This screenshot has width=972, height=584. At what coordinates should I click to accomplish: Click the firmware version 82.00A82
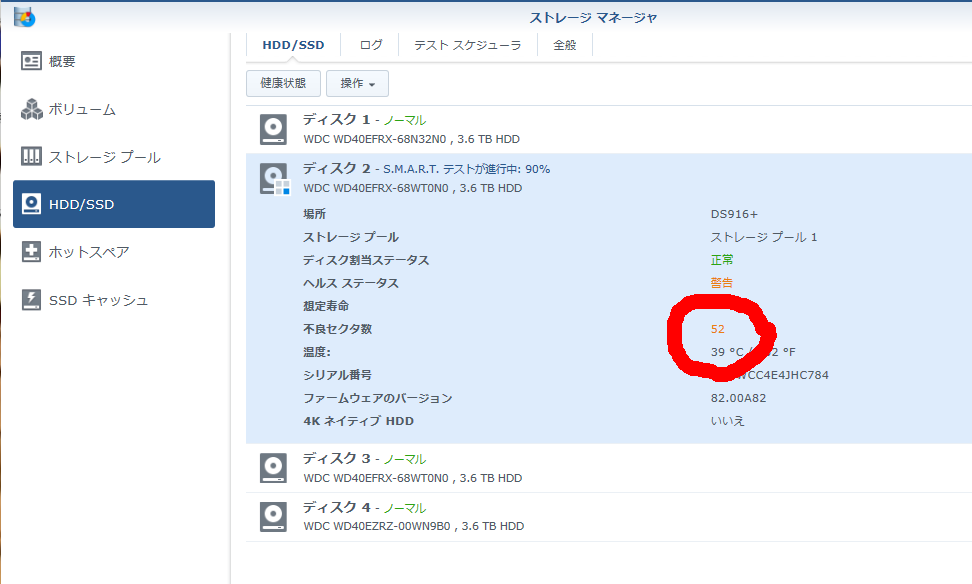click(738, 398)
